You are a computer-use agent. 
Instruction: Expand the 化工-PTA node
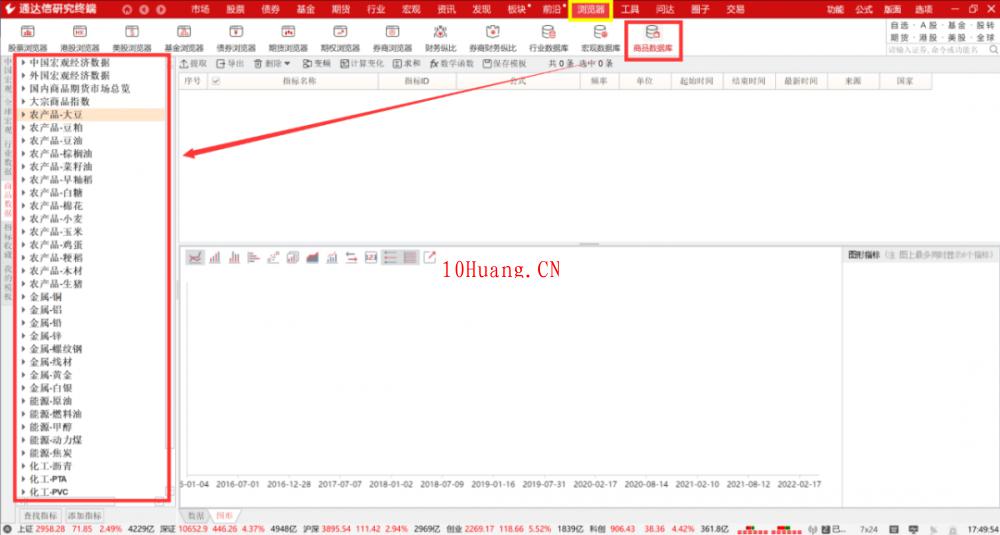[x=24, y=479]
